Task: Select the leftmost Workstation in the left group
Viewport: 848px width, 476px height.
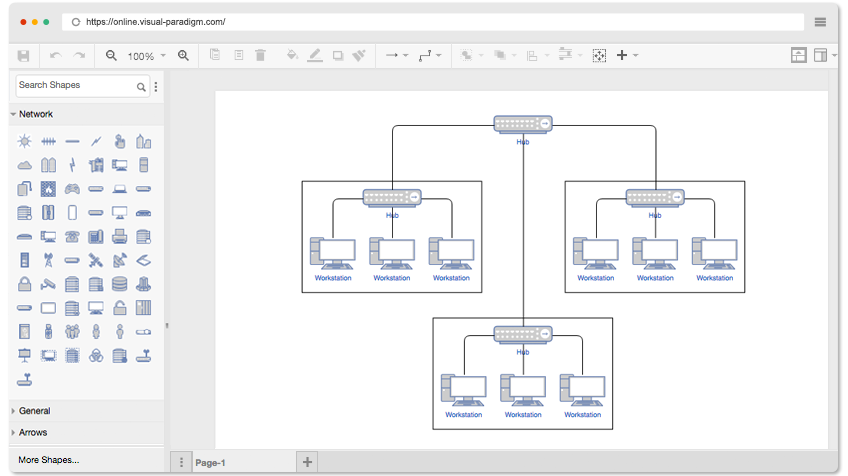Action: coord(333,254)
